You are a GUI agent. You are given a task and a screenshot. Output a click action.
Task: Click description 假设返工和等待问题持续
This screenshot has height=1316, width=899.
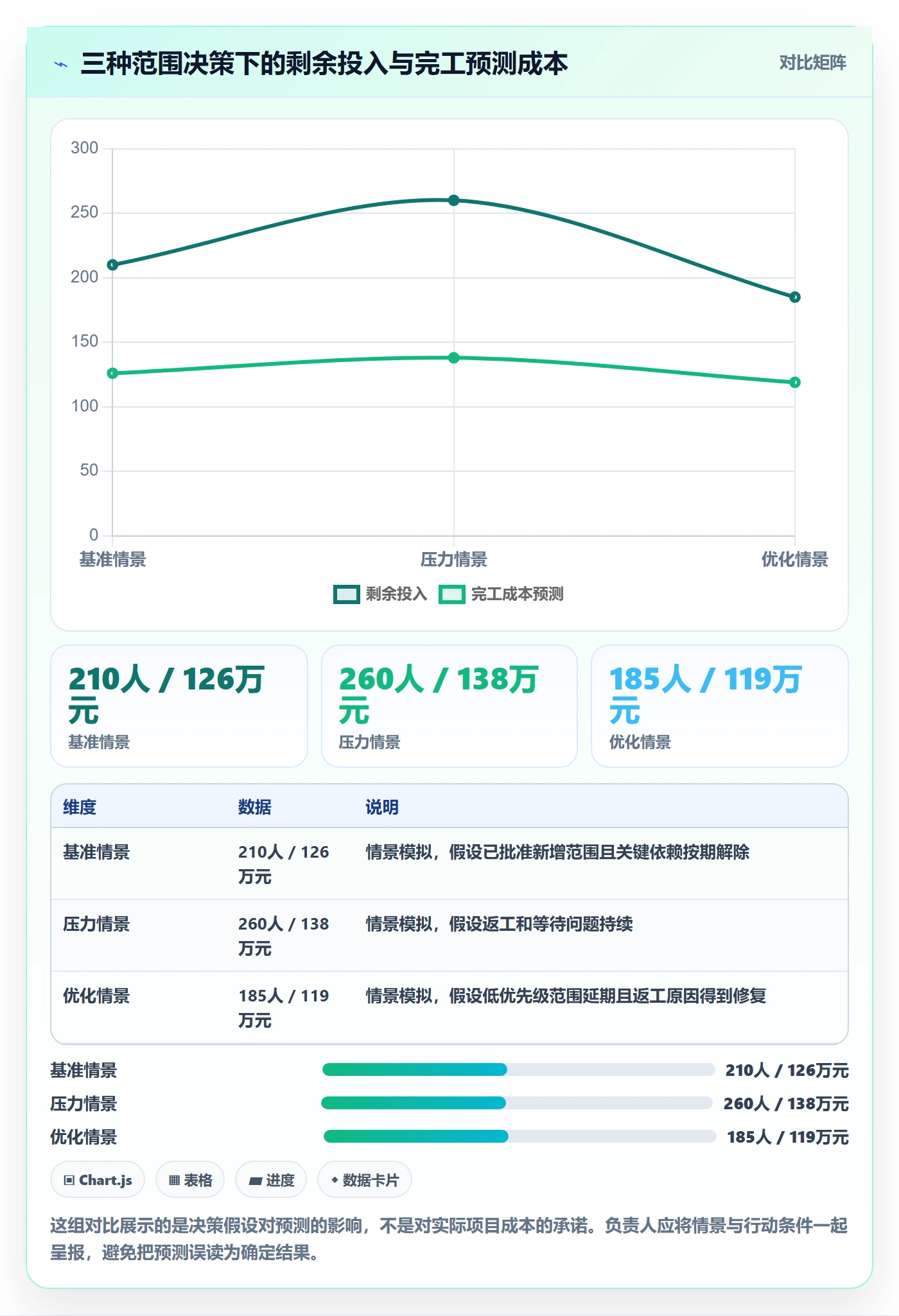tap(541, 924)
